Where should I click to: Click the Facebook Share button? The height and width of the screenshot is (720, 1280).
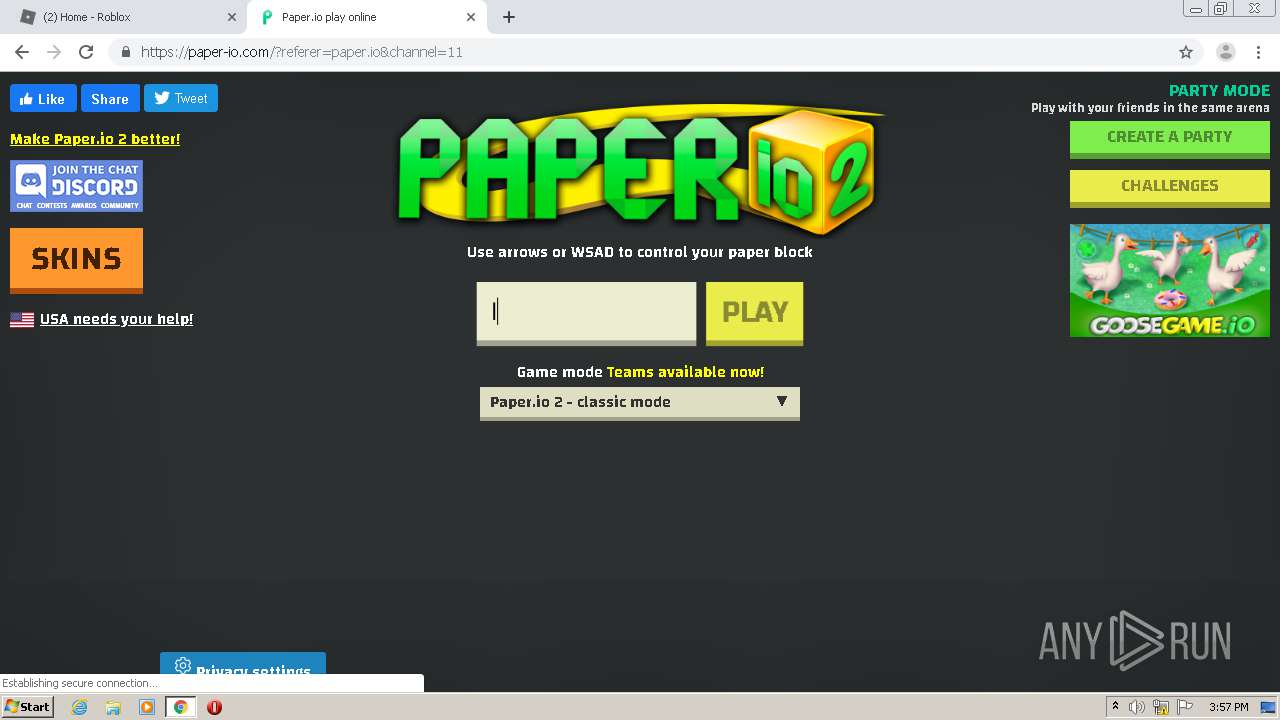[x=110, y=98]
